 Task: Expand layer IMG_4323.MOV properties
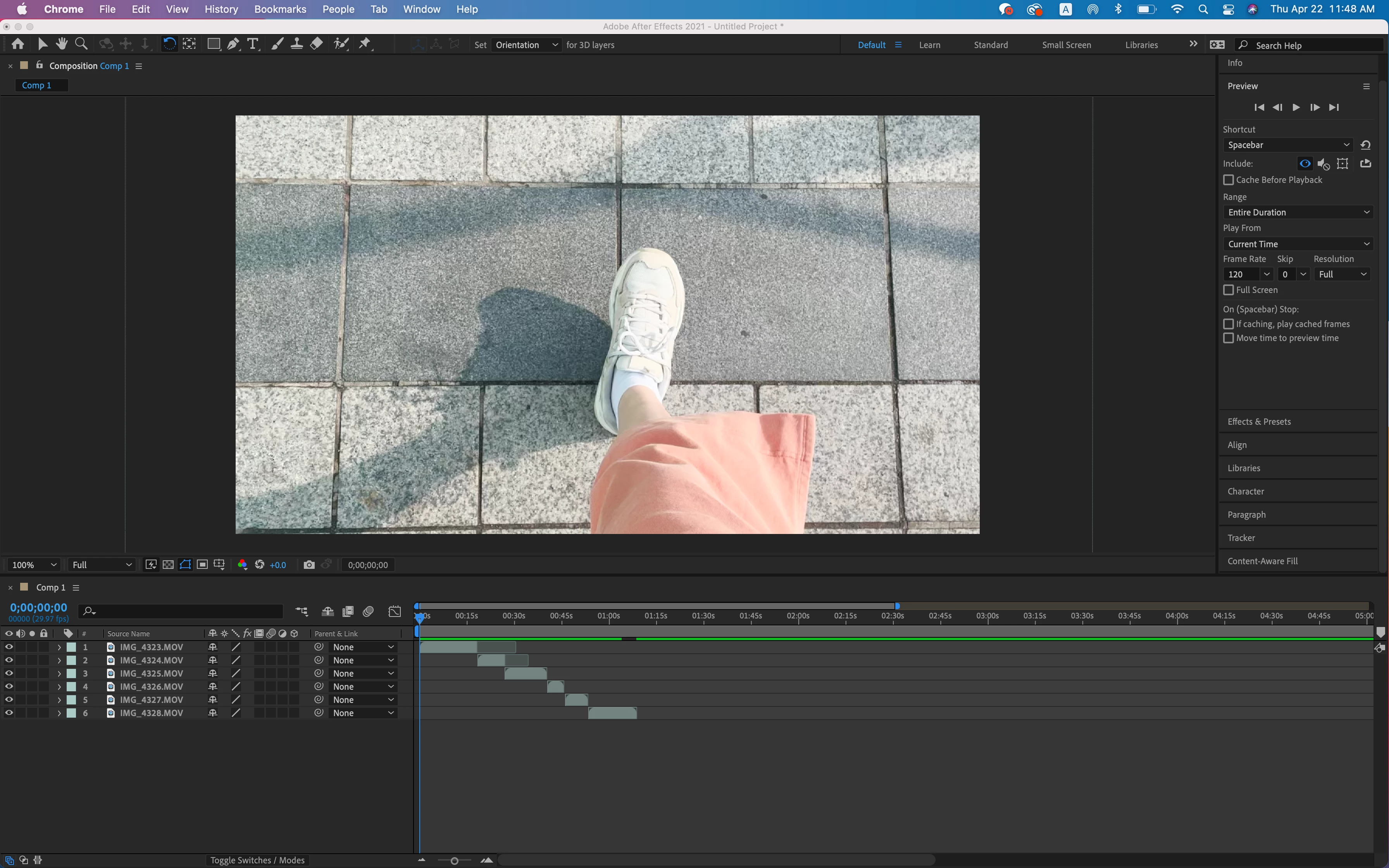tap(59, 647)
